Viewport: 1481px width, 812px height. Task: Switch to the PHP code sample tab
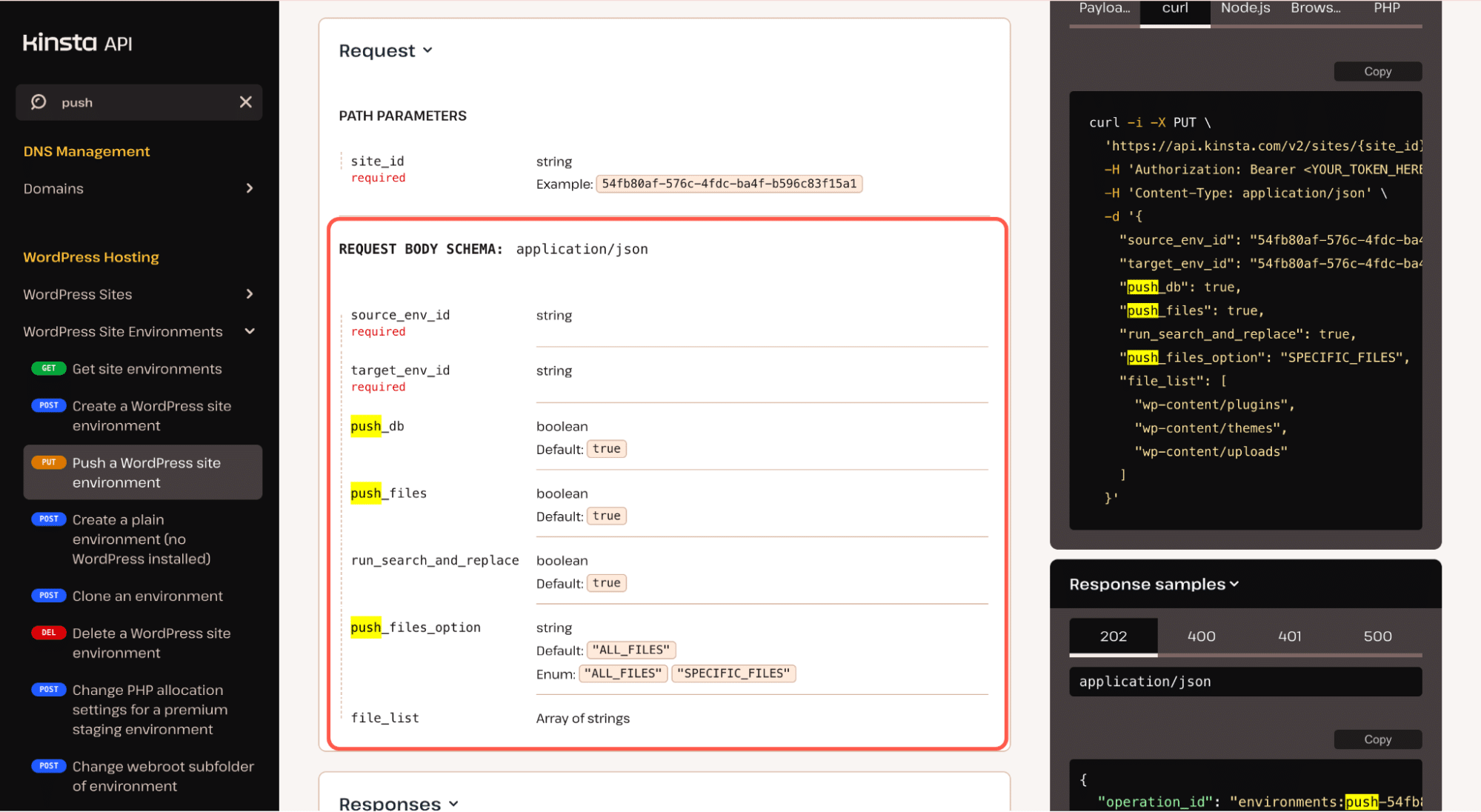click(x=1385, y=9)
